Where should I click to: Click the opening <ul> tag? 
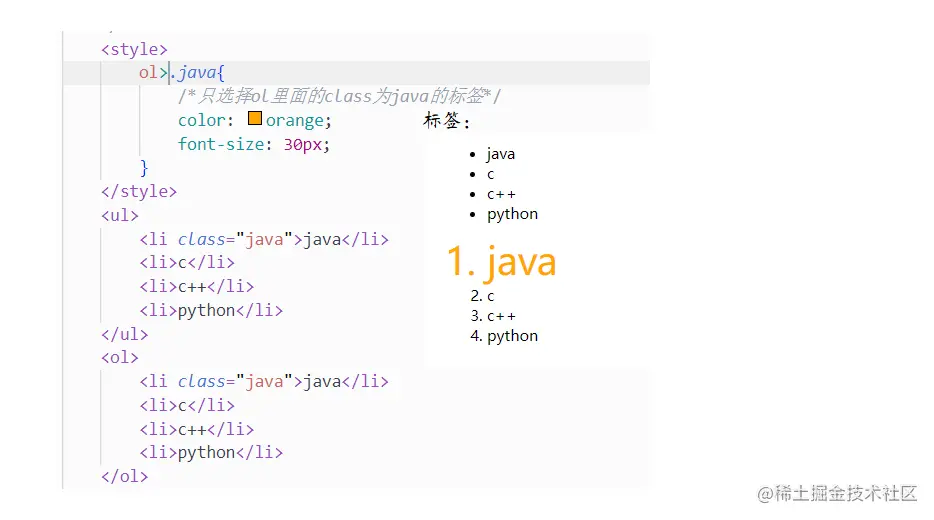tap(120, 215)
